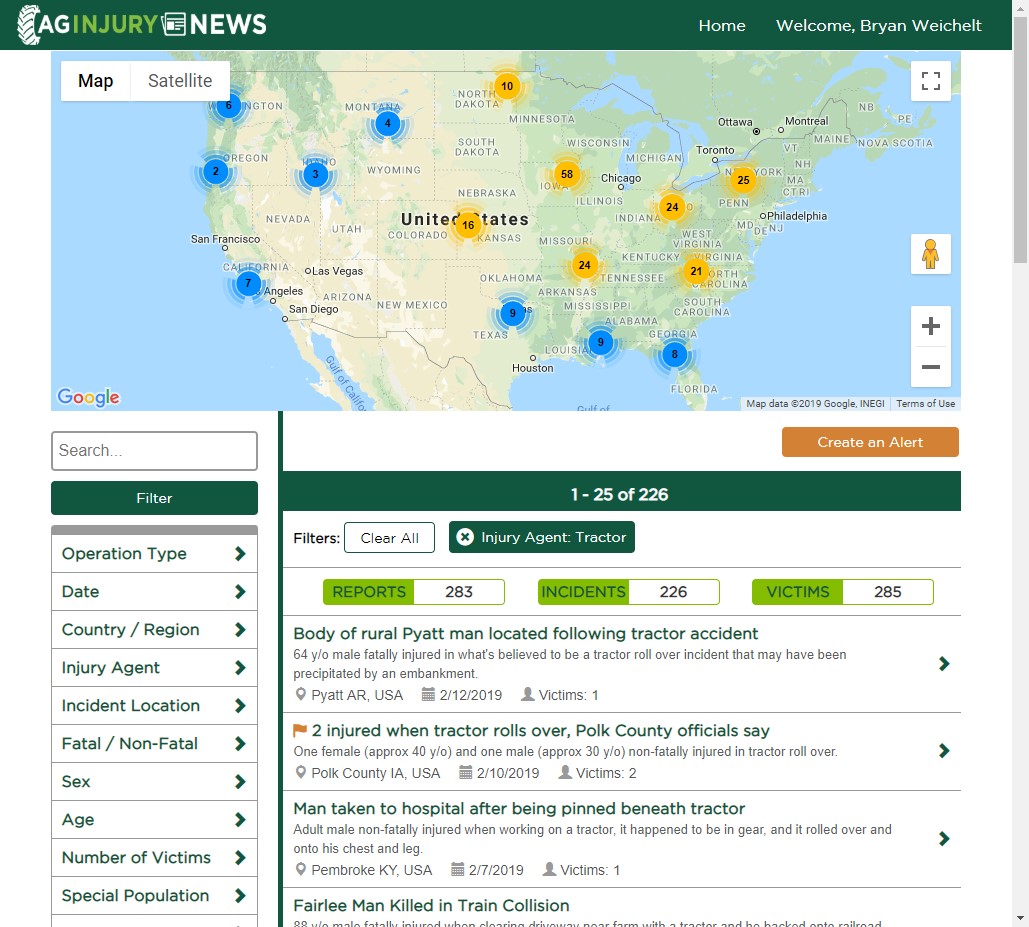
Task: Open the blue cluster marker showing 6
Action: tap(228, 105)
